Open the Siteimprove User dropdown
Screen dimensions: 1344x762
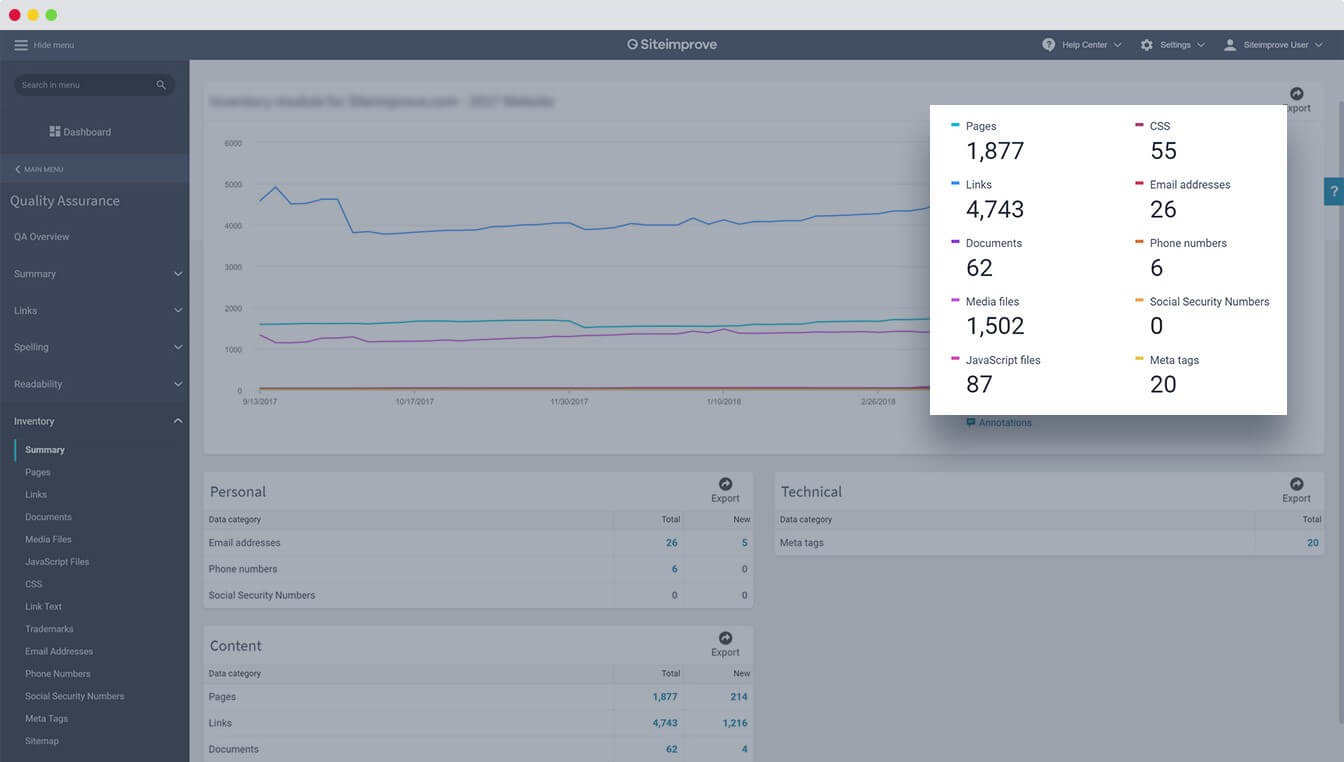coord(1319,45)
